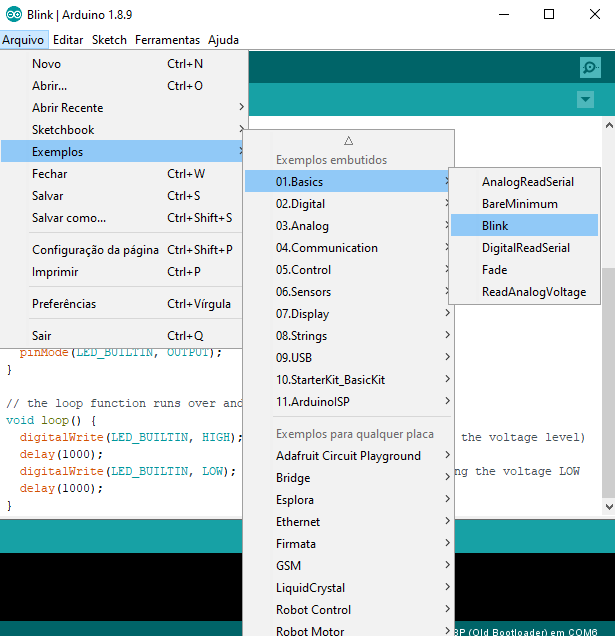Expand the 07.Display examples
The image size is (615, 636).
tap(348, 313)
